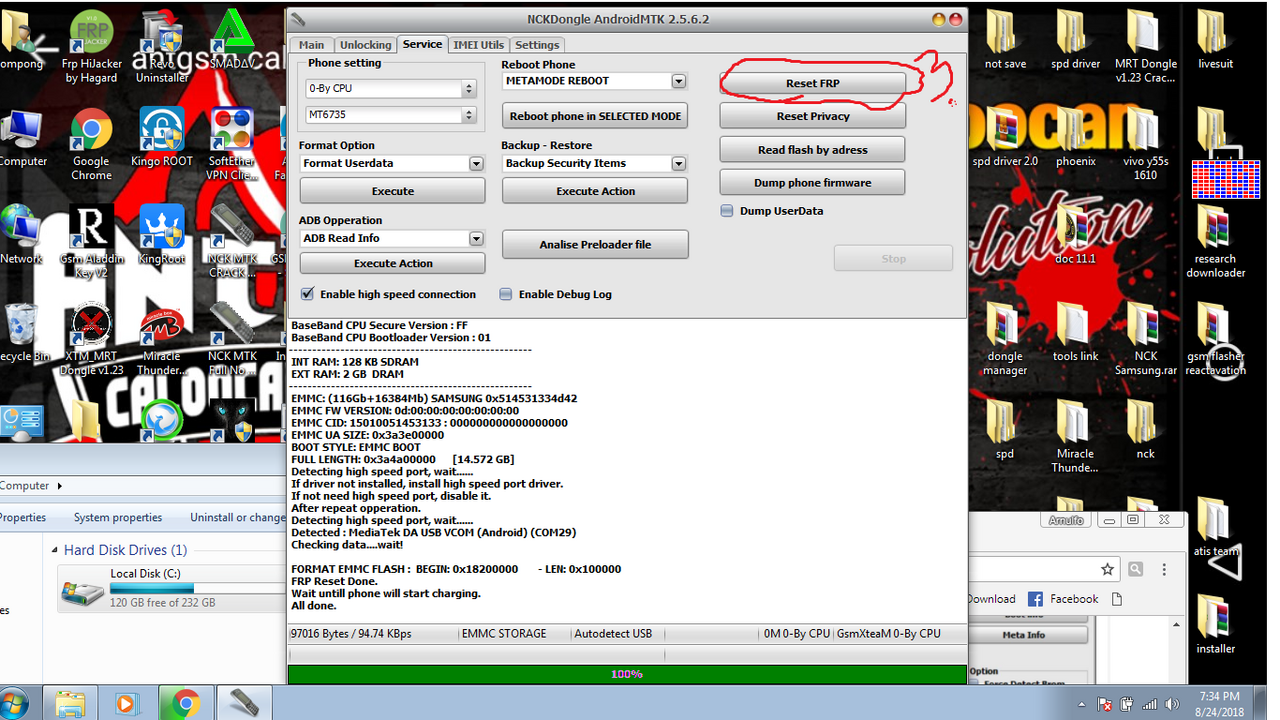Toggle Dump UserData checkbox
The width and height of the screenshot is (1280, 720).
click(727, 211)
